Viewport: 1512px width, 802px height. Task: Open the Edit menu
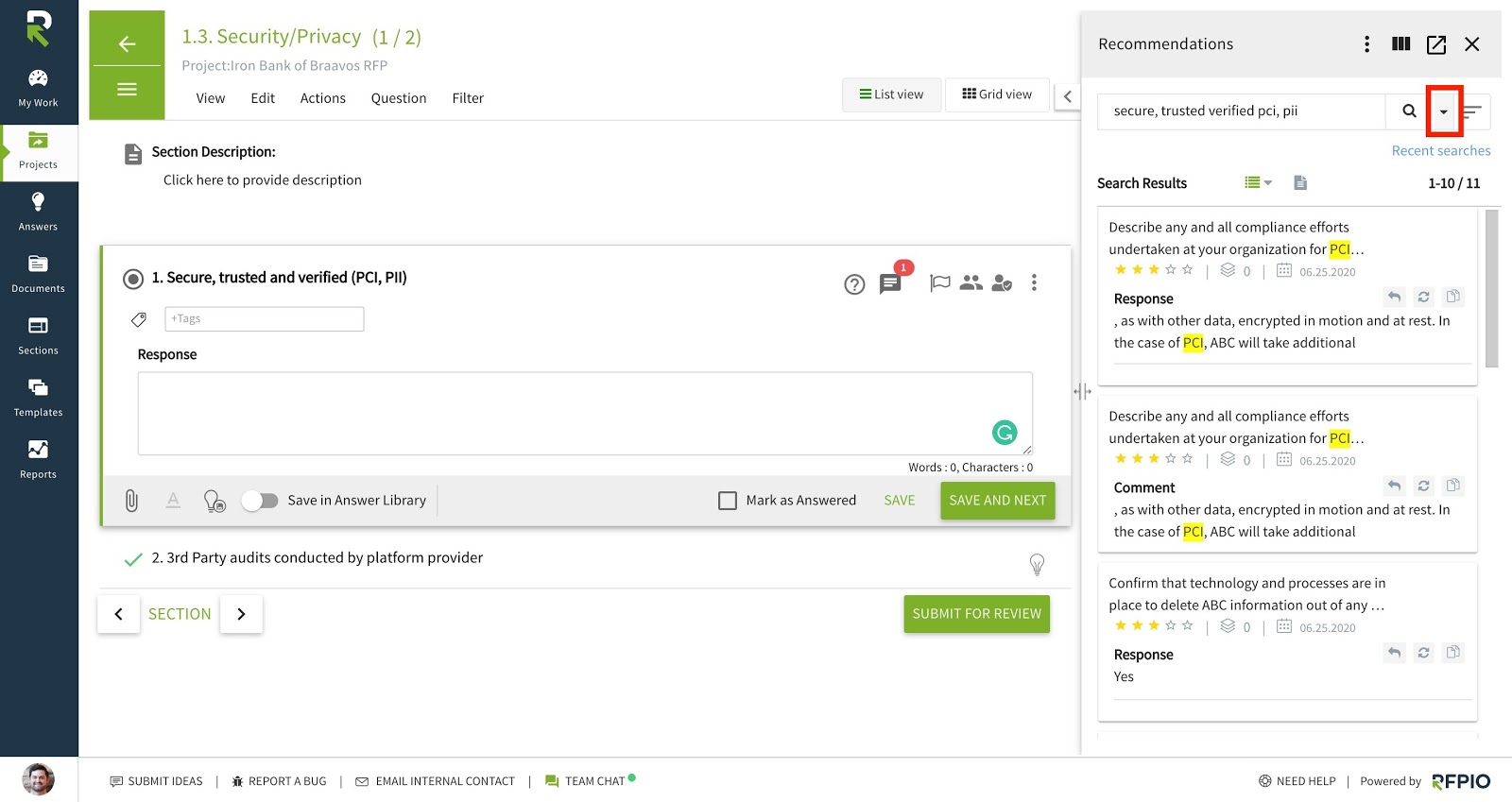pos(263,98)
